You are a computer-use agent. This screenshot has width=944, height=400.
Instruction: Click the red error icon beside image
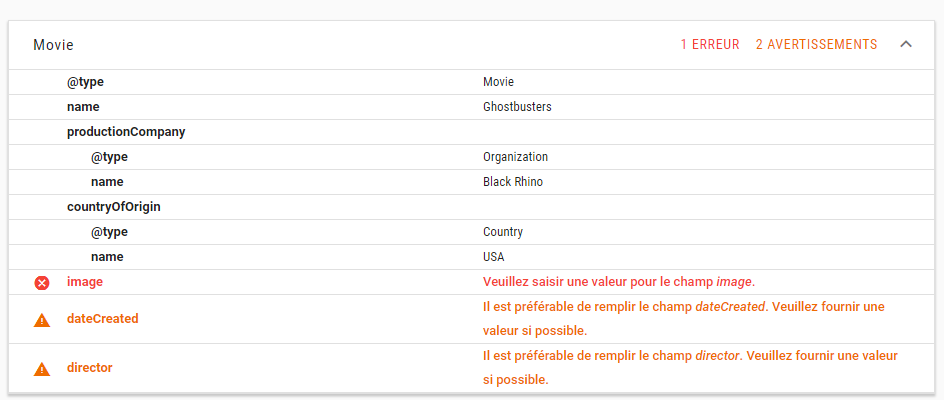[x=42, y=283]
